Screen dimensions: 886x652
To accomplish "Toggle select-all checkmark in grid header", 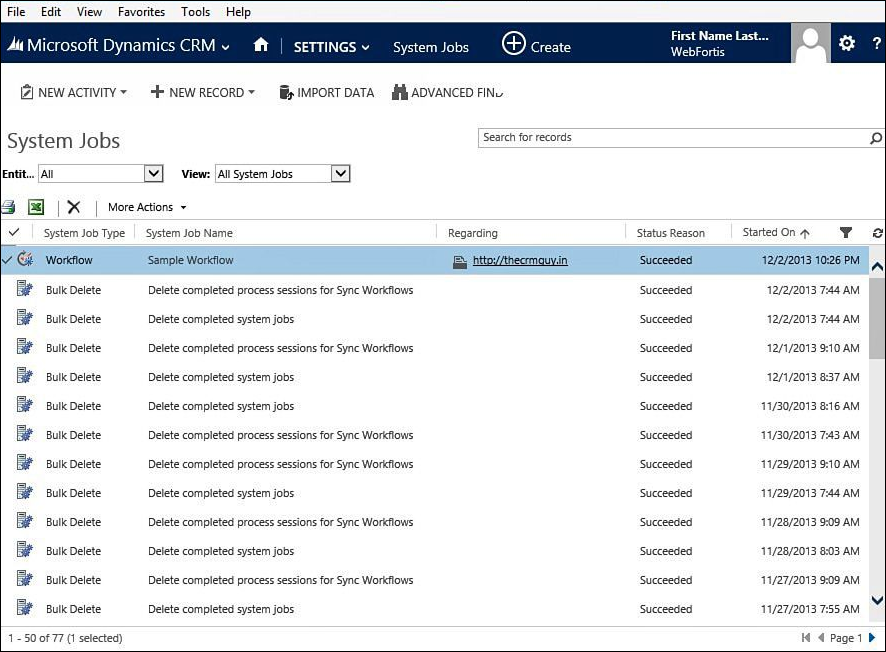I will [x=14, y=232].
